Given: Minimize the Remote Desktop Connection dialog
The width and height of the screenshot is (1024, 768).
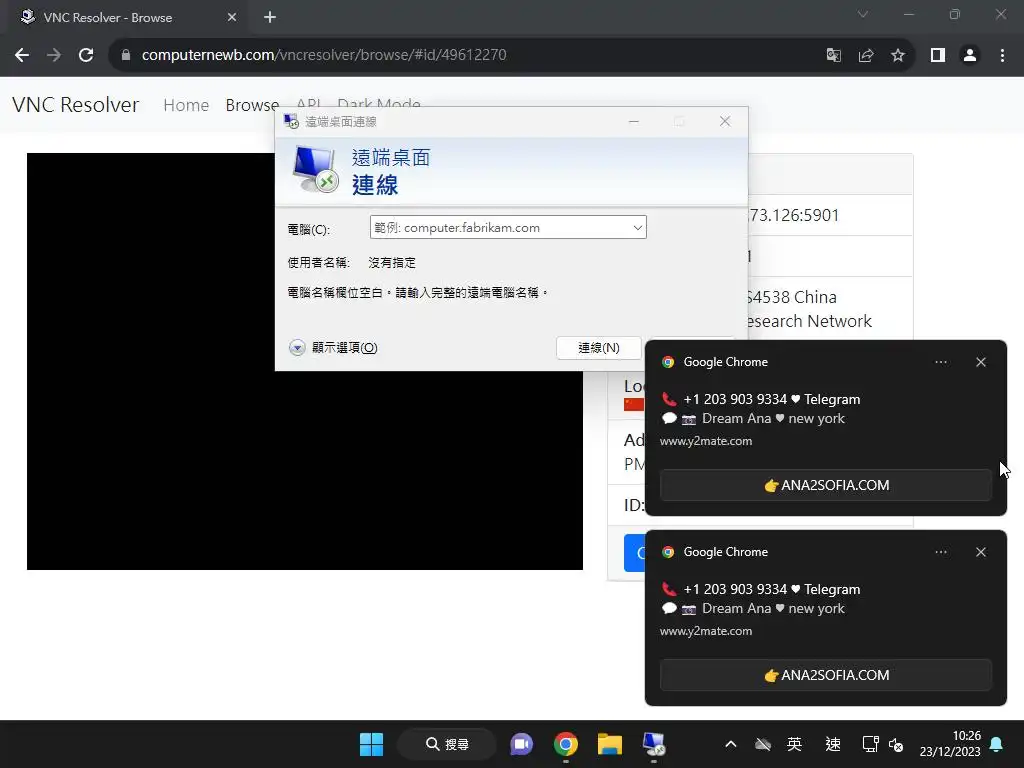Looking at the screenshot, I should (633, 121).
